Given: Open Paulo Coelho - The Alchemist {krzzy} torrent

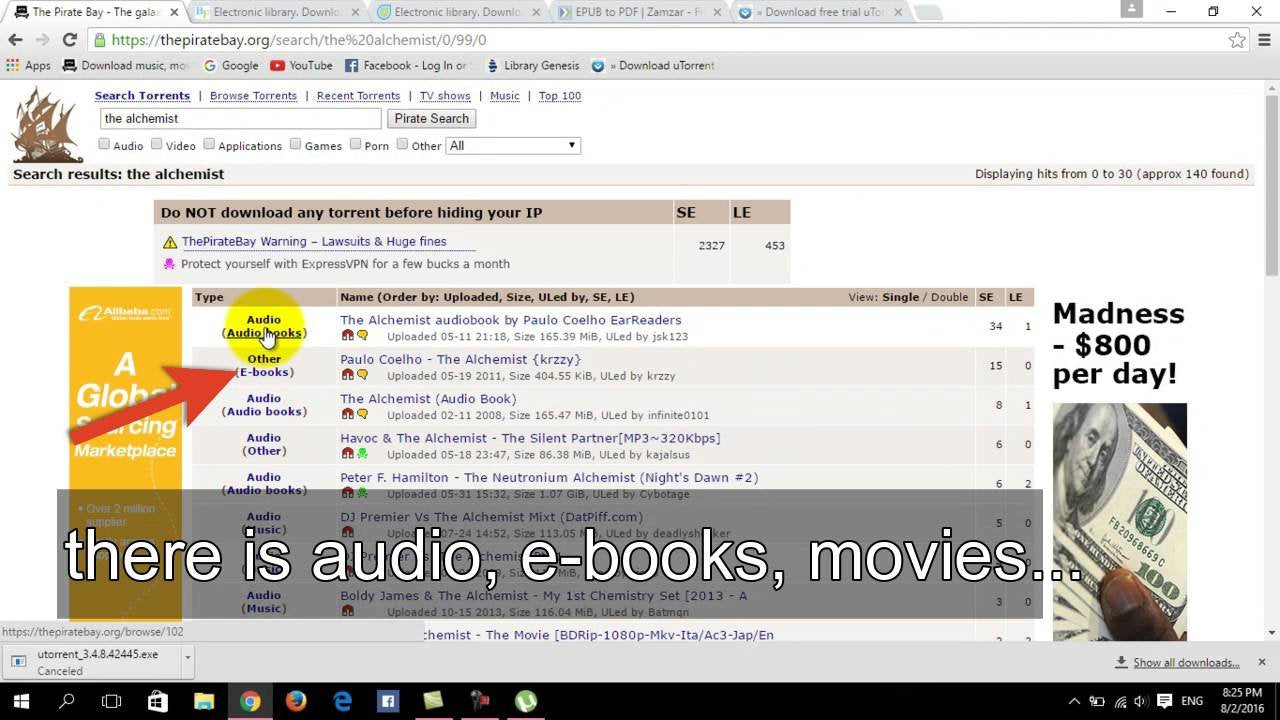Looking at the screenshot, I should (x=460, y=359).
